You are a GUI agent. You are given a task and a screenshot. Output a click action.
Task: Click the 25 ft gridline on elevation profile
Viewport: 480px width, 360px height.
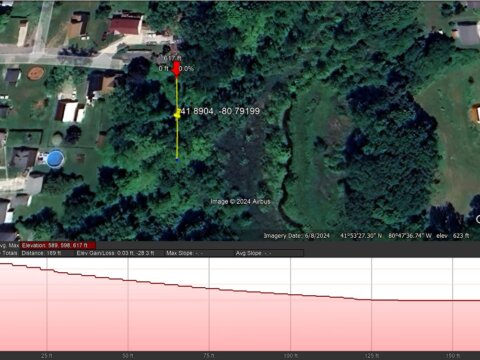coord(47,304)
